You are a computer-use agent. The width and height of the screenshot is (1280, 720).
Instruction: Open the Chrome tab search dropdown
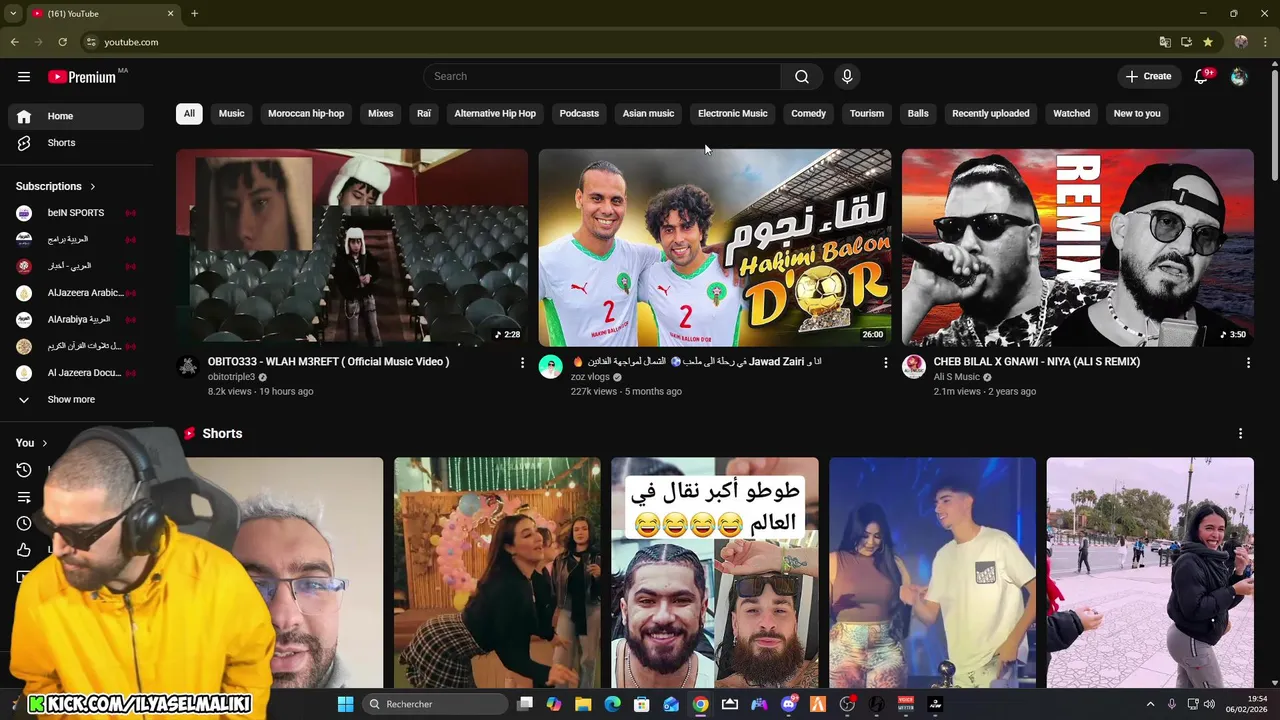[x=12, y=14]
